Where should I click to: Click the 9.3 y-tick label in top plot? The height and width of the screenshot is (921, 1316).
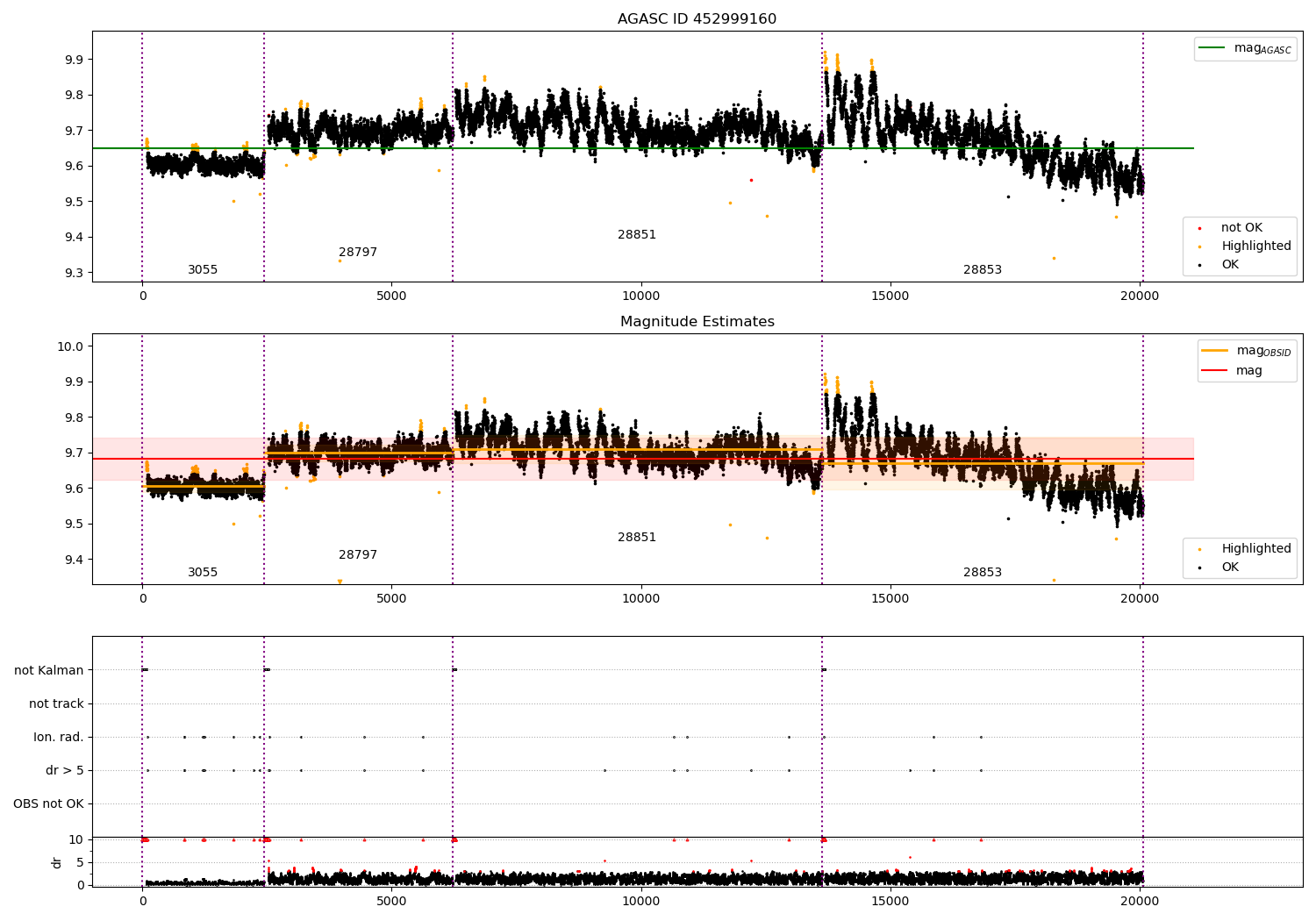coord(74,273)
